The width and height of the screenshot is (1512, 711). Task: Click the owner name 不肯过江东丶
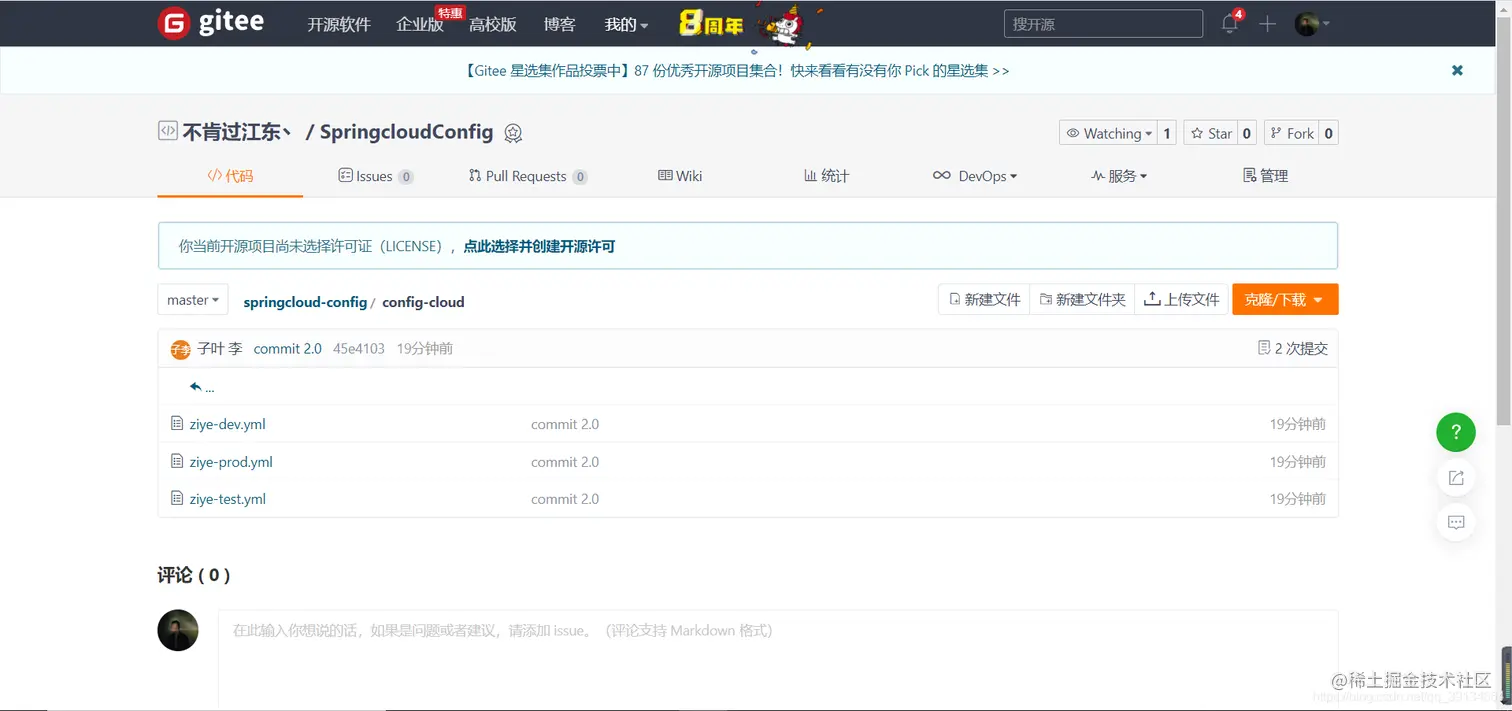click(x=238, y=132)
